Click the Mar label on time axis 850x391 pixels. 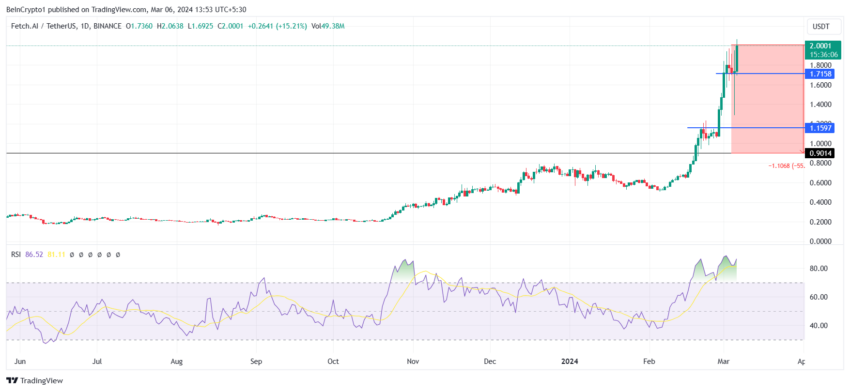[x=724, y=360]
